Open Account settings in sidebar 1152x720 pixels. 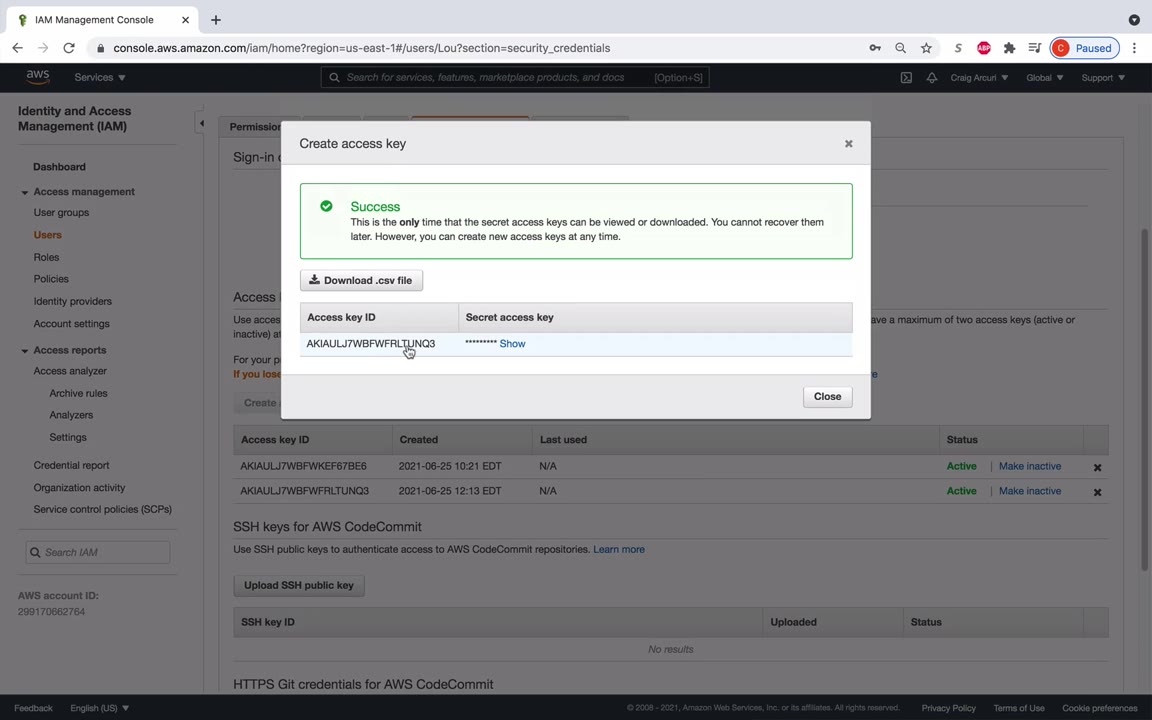coord(71,323)
